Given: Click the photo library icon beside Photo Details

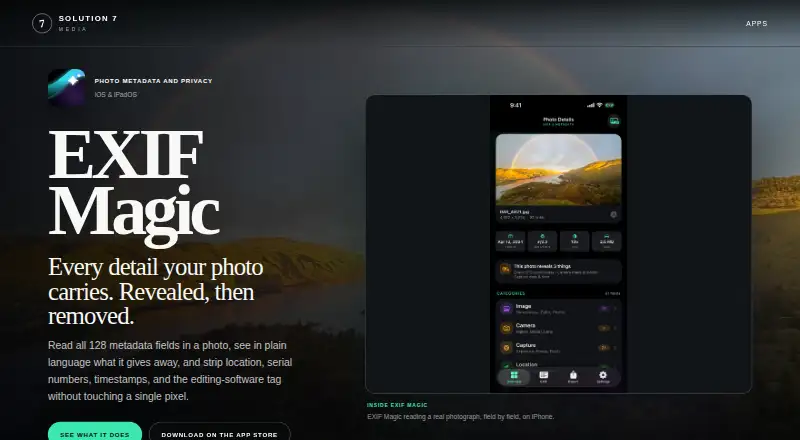Looking at the screenshot, I should pos(614,121).
